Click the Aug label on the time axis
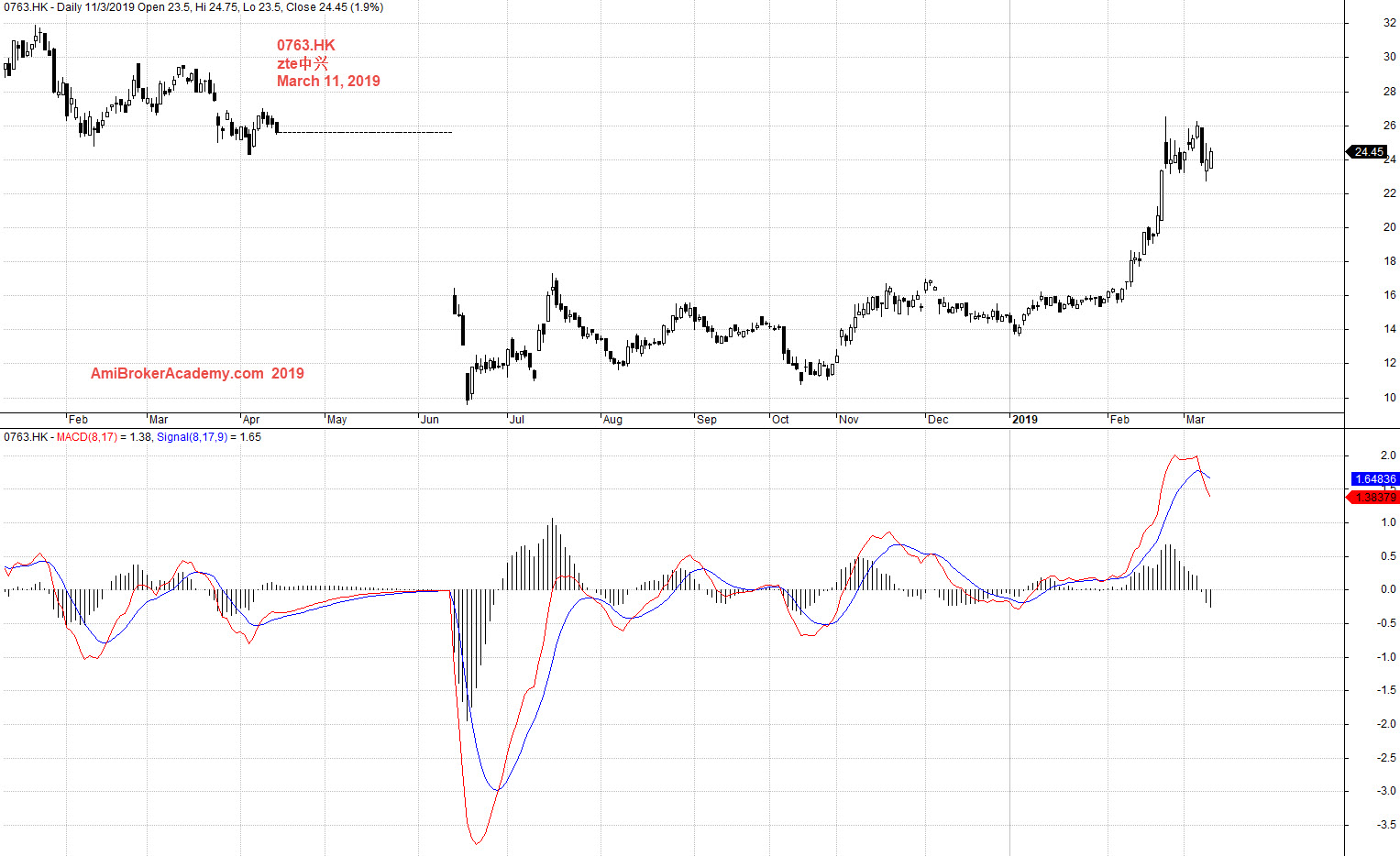Screen dimensions: 1400x856 (x=612, y=420)
